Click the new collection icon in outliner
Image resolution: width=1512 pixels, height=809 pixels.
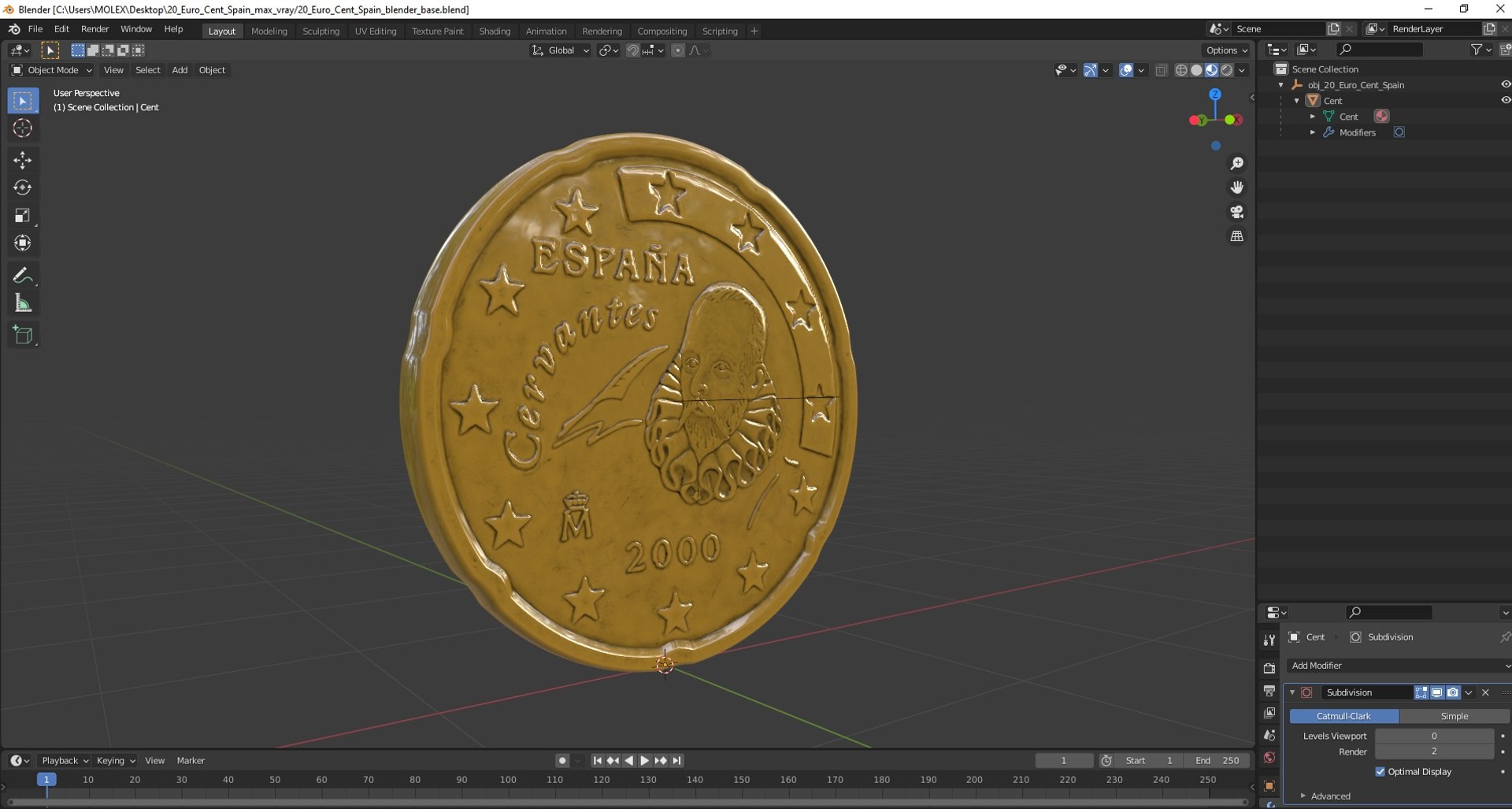point(1505,50)
